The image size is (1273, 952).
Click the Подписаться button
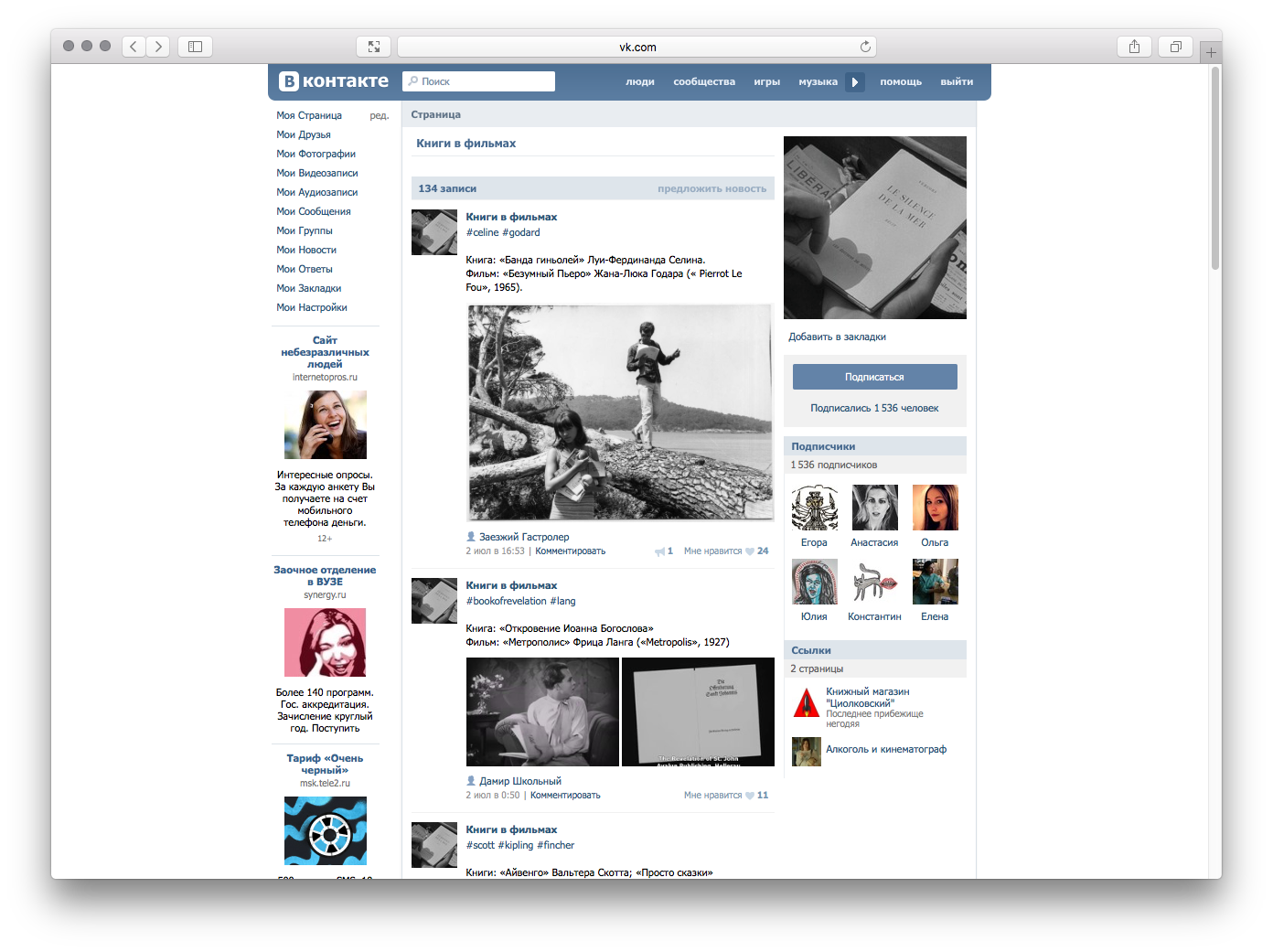pos(874,377)
